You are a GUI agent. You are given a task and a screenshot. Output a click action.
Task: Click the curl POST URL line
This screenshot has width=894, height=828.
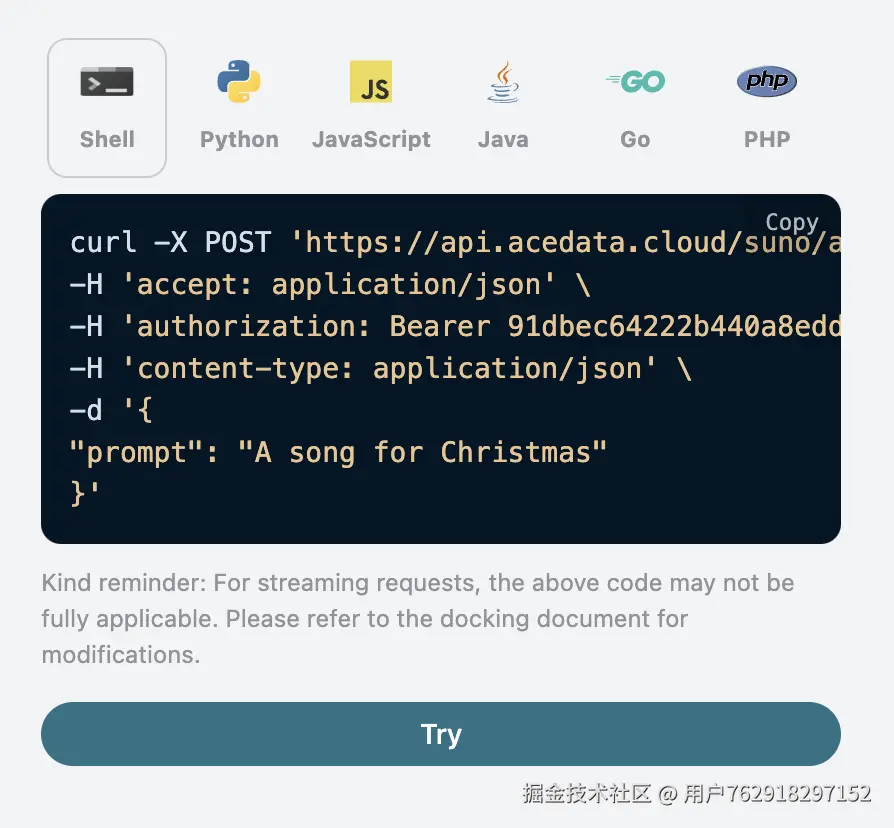[455, 242]
